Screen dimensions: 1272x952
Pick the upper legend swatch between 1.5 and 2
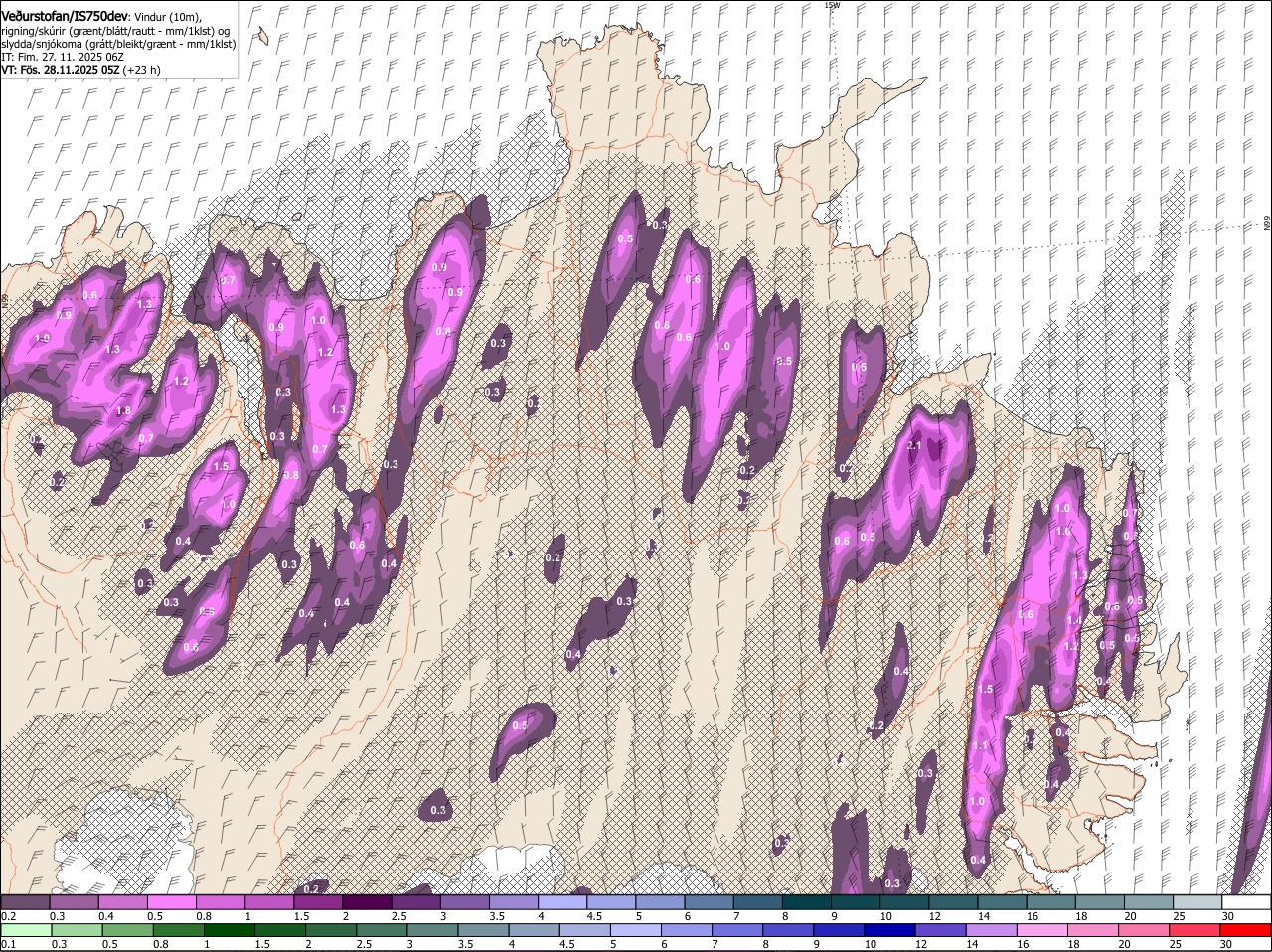click(x=318, y=902)
